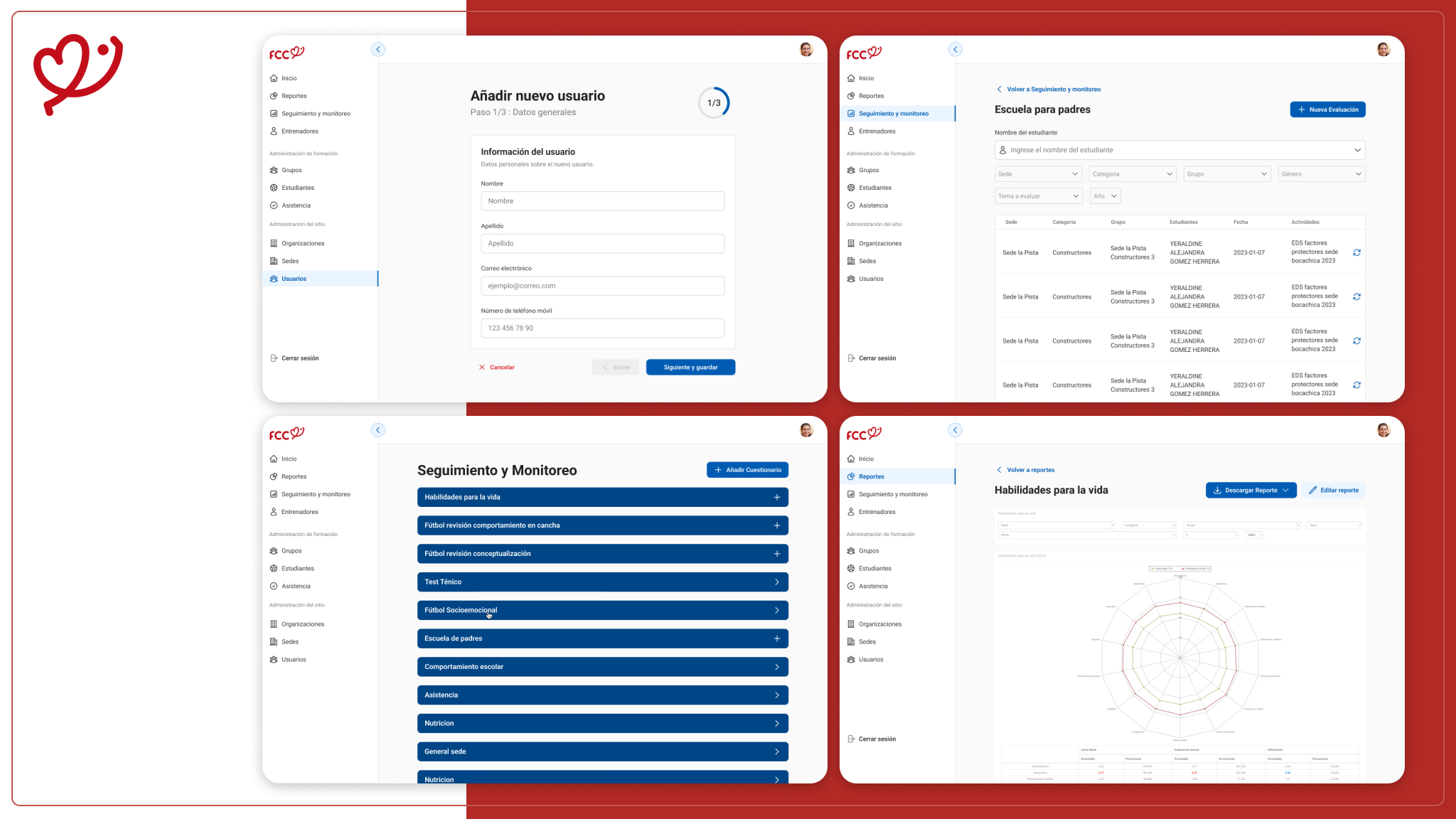Click FCC logo on Seguimiento y Monitoreo screen

coord(287,434)
